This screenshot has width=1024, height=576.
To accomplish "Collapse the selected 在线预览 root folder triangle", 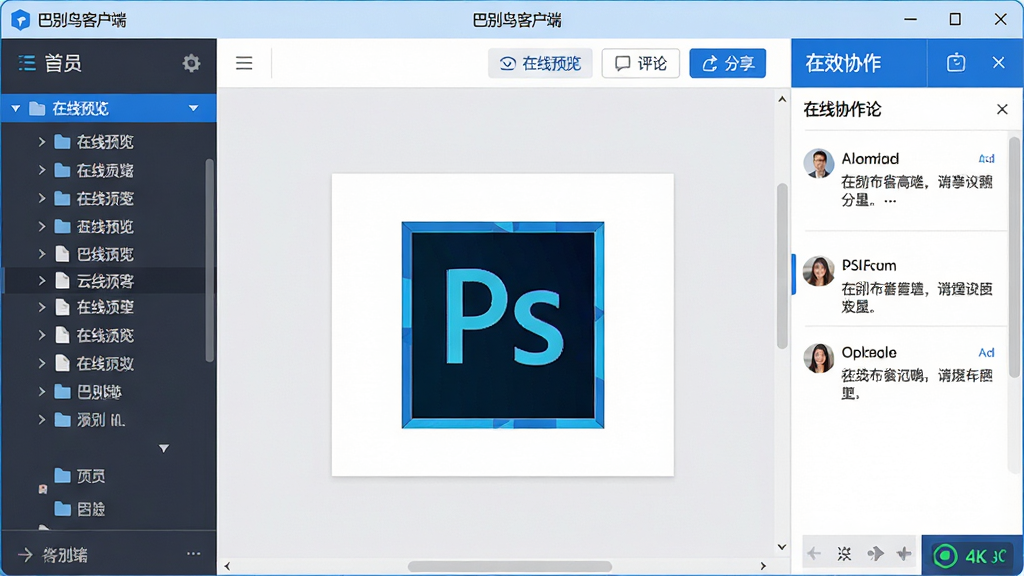I will (x=16, y=108).
